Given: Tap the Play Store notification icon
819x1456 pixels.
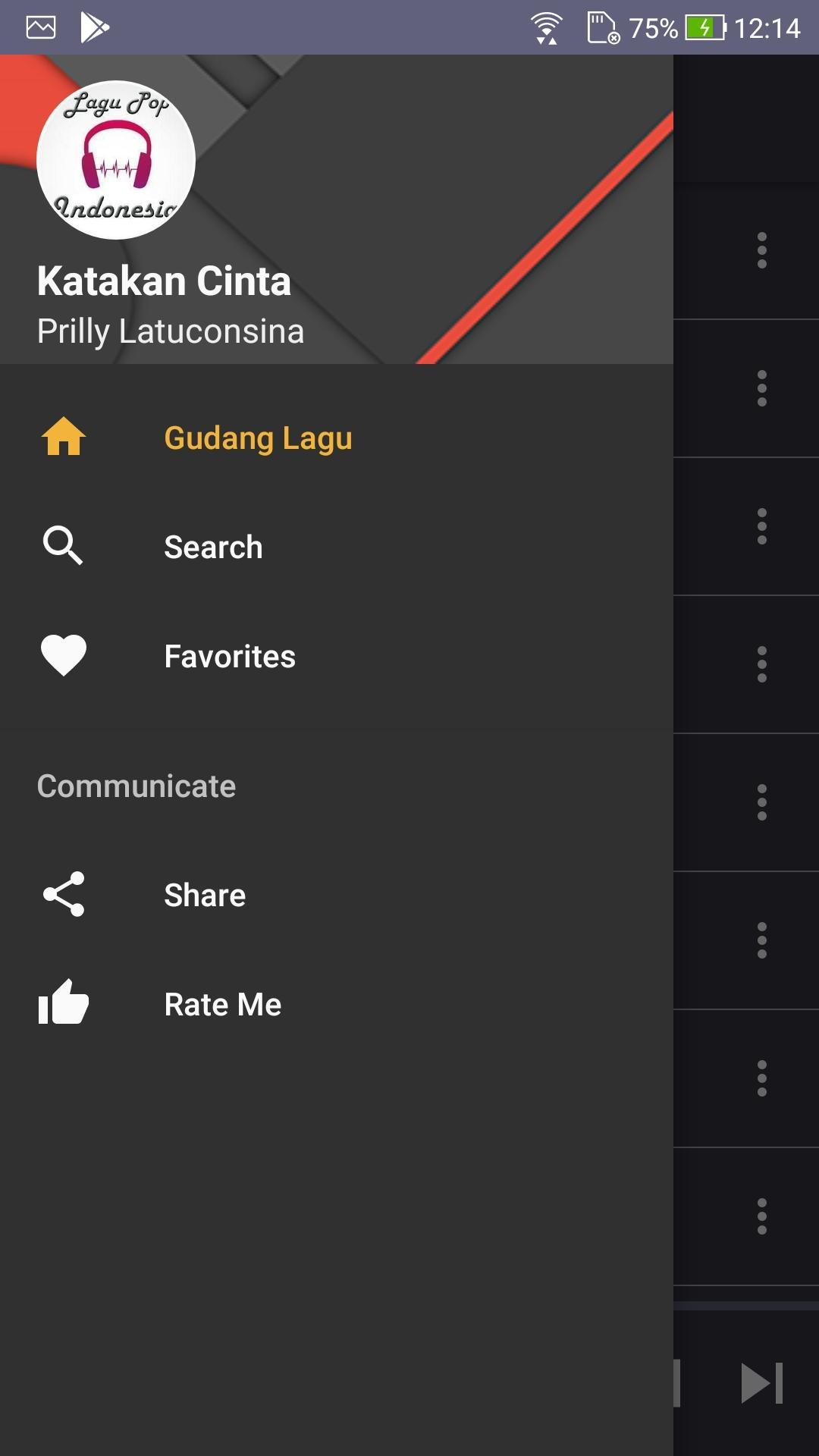Looking at the screenshot, I should coord(95,28).
